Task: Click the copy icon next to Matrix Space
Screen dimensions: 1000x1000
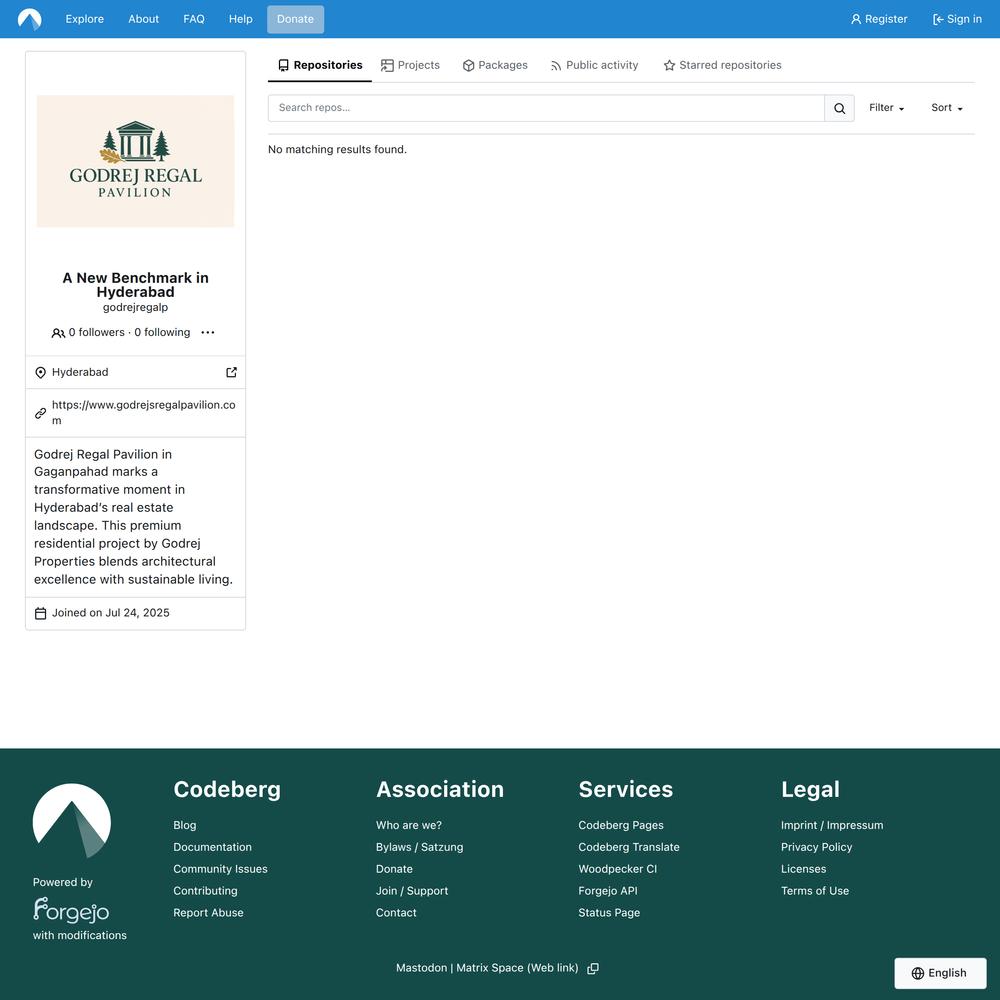Action: (x=592, y=968)
